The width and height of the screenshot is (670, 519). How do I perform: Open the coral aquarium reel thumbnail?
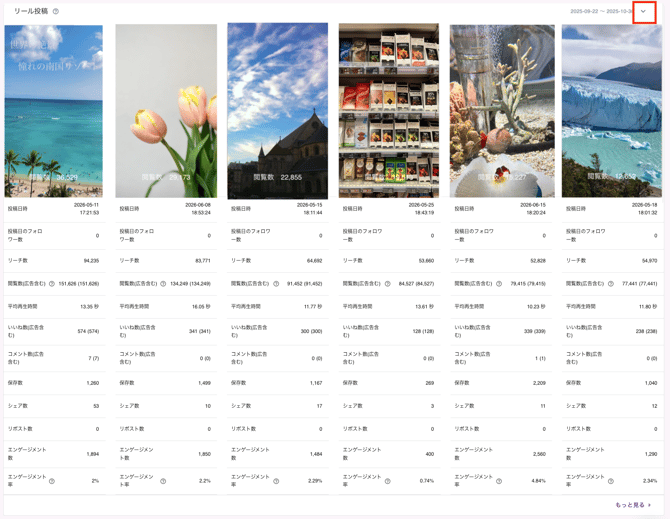(x=502, y=111)
